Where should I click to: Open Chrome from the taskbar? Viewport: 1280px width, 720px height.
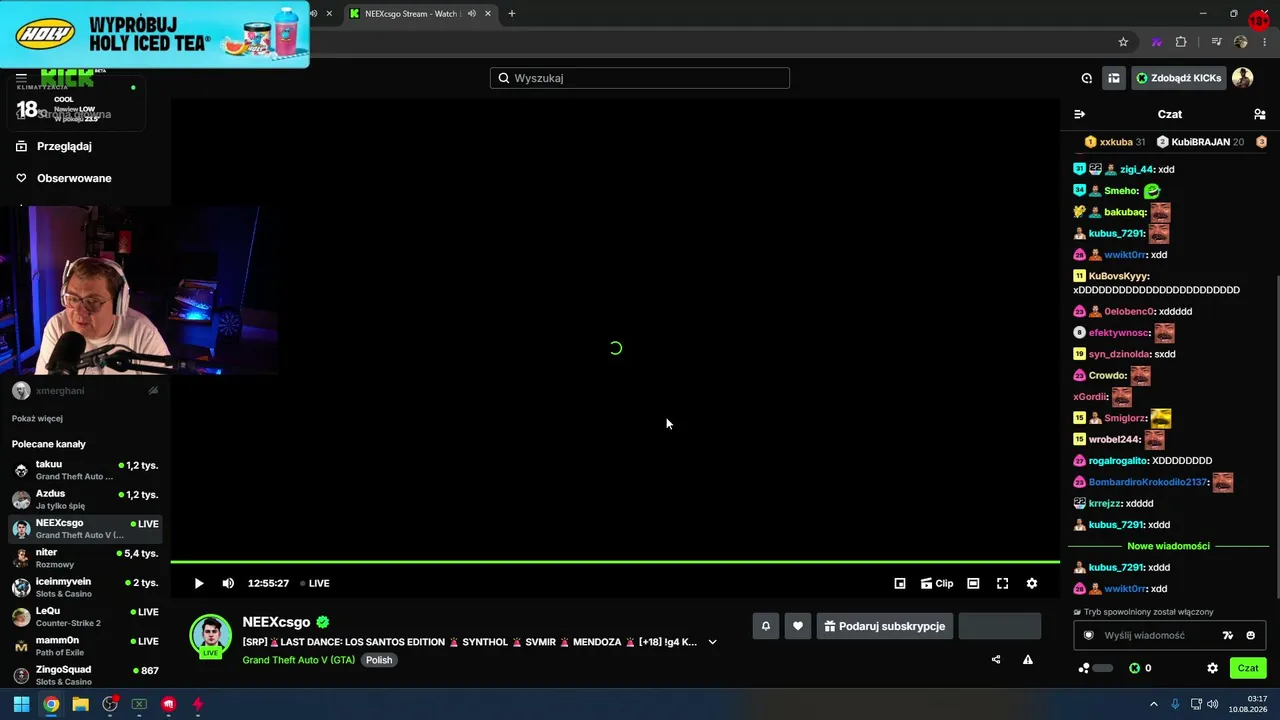pyautogui.click(x=51, y=704)
